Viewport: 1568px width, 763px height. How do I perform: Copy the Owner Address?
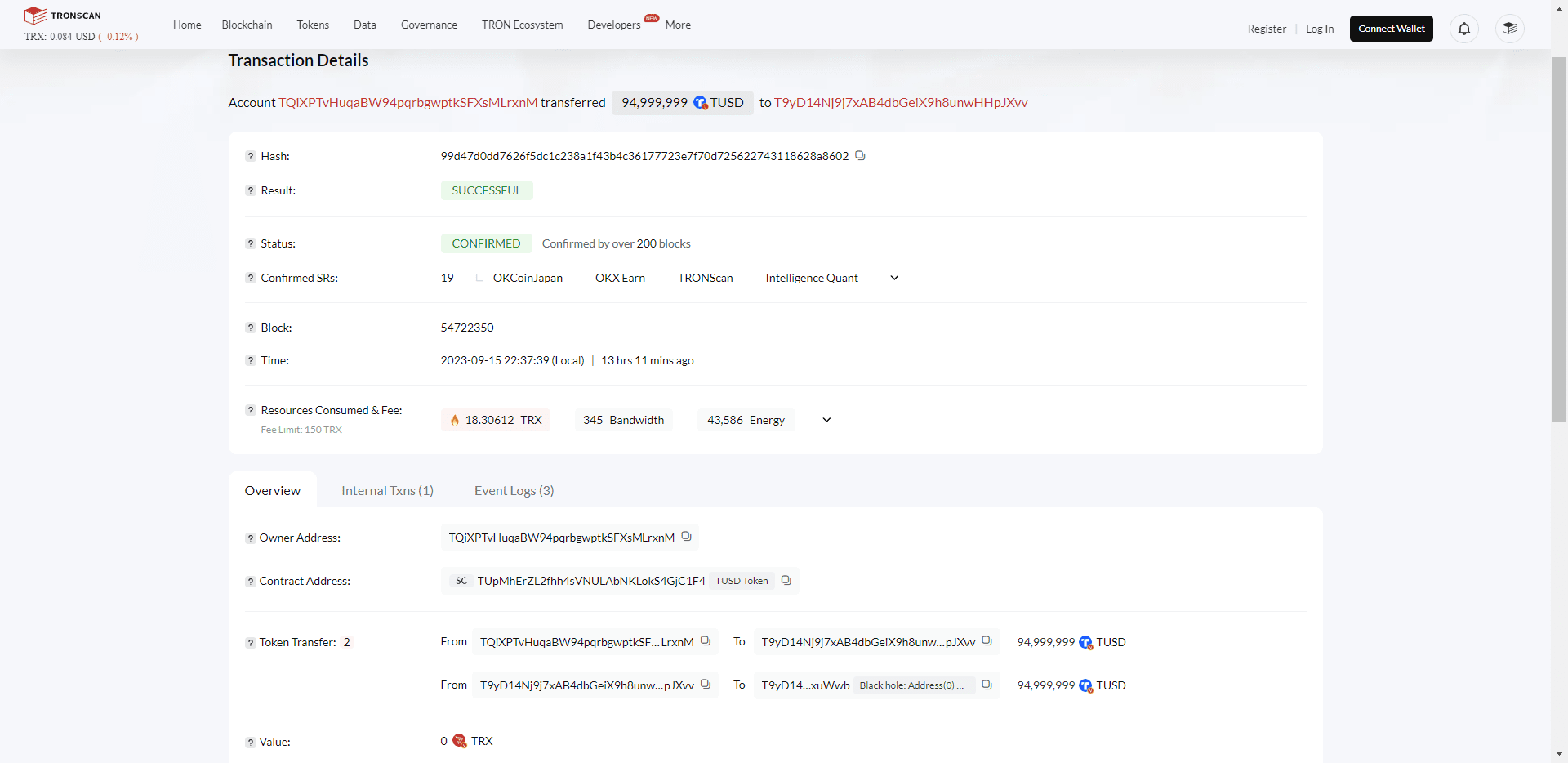pyautogui.click(x=686, y=537)
